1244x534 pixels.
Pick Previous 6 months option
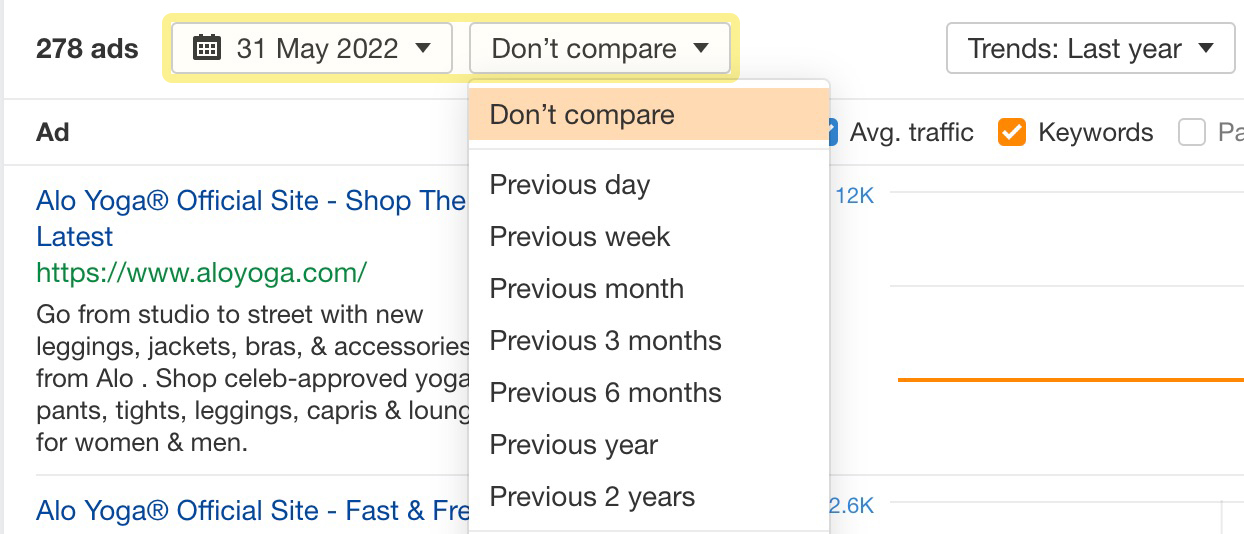click(605, 393)
